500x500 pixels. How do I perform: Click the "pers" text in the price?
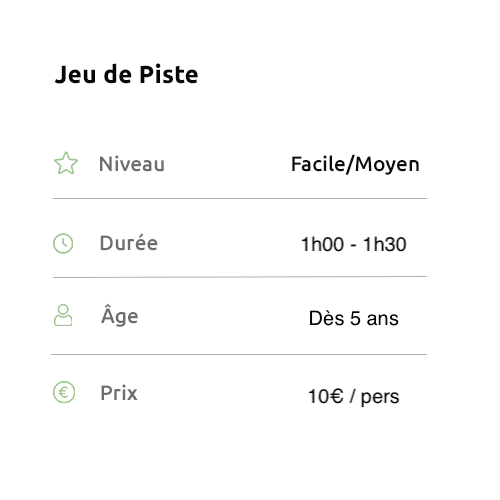coord(380,398)
